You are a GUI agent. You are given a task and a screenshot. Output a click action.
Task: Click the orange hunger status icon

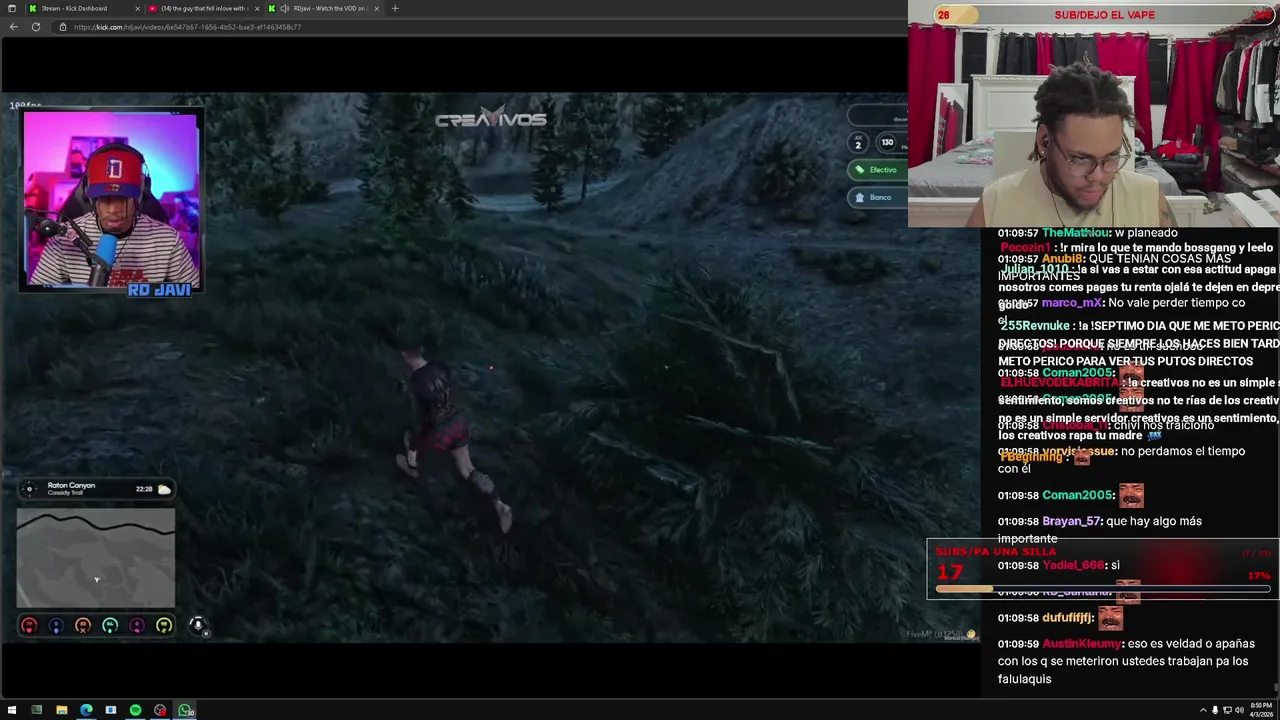click(83, 626)
